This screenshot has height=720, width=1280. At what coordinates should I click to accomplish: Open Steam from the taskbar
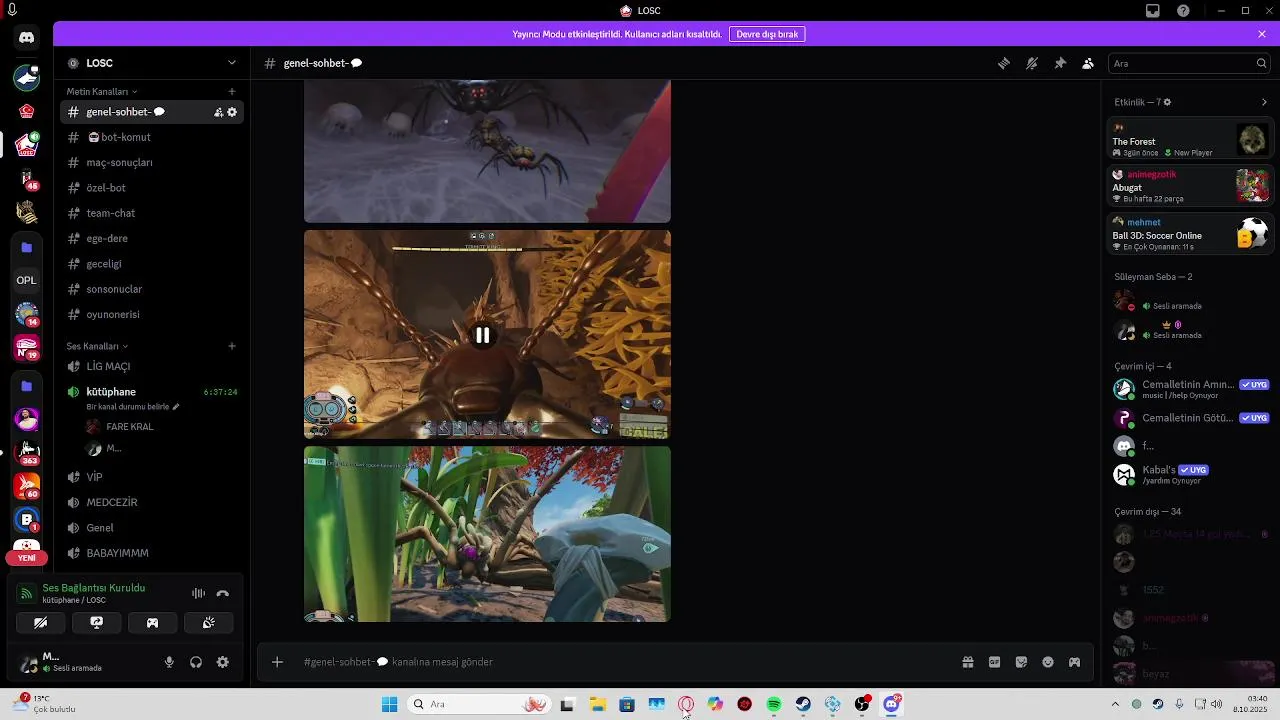(803, 705)
